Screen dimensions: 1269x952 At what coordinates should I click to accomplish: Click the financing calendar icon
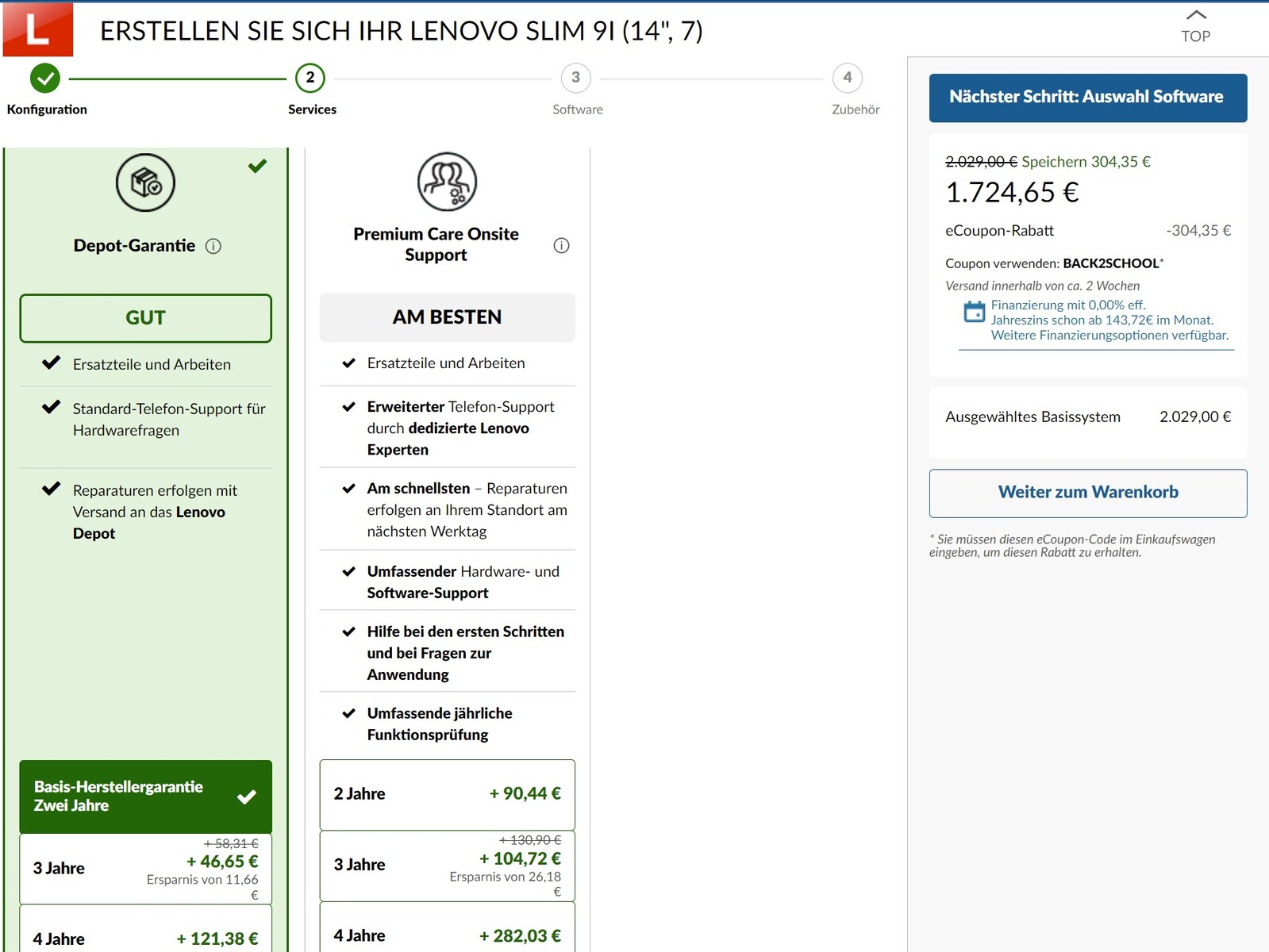974,312
